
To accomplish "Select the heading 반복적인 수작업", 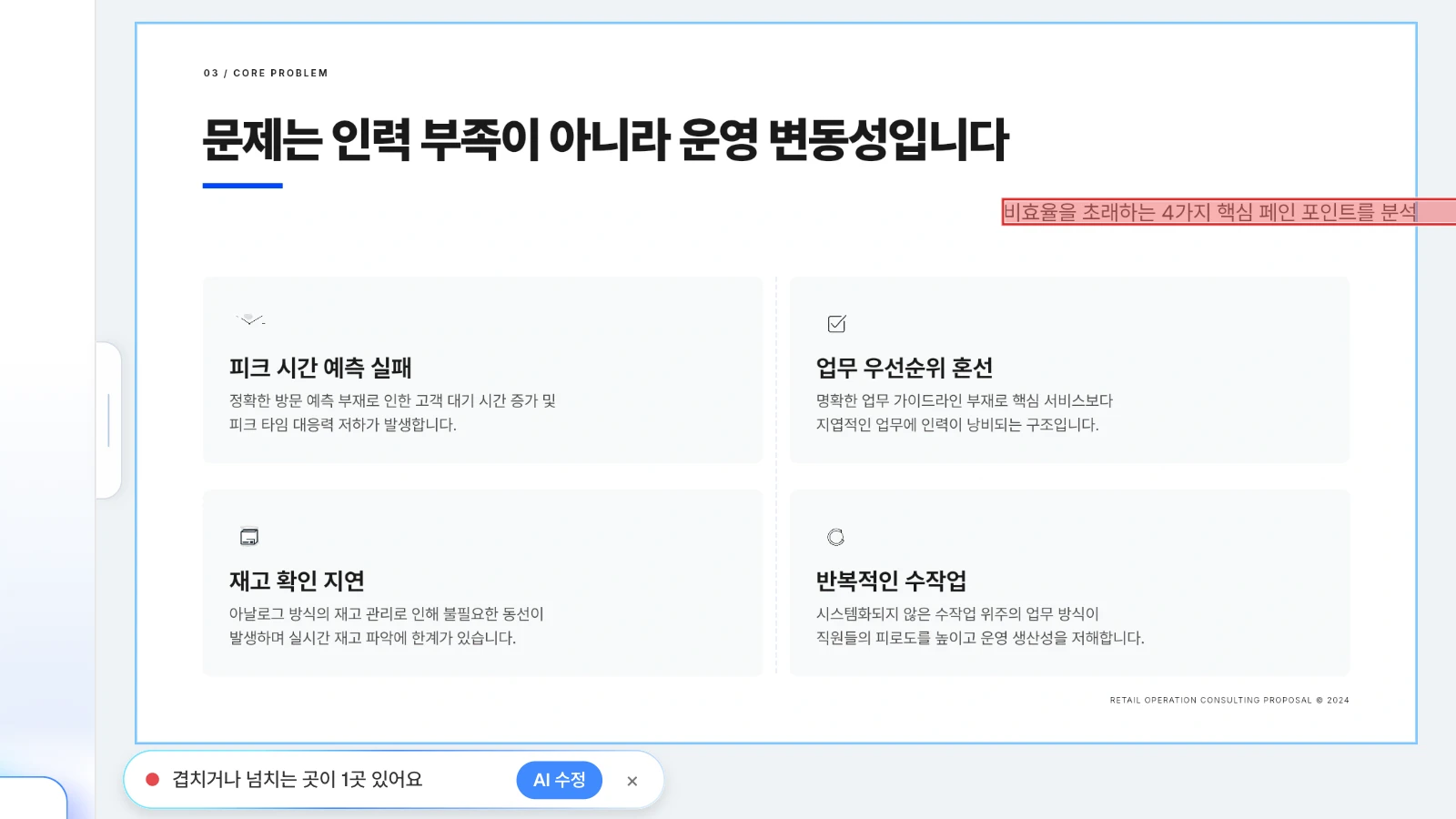I will [891, 581].
